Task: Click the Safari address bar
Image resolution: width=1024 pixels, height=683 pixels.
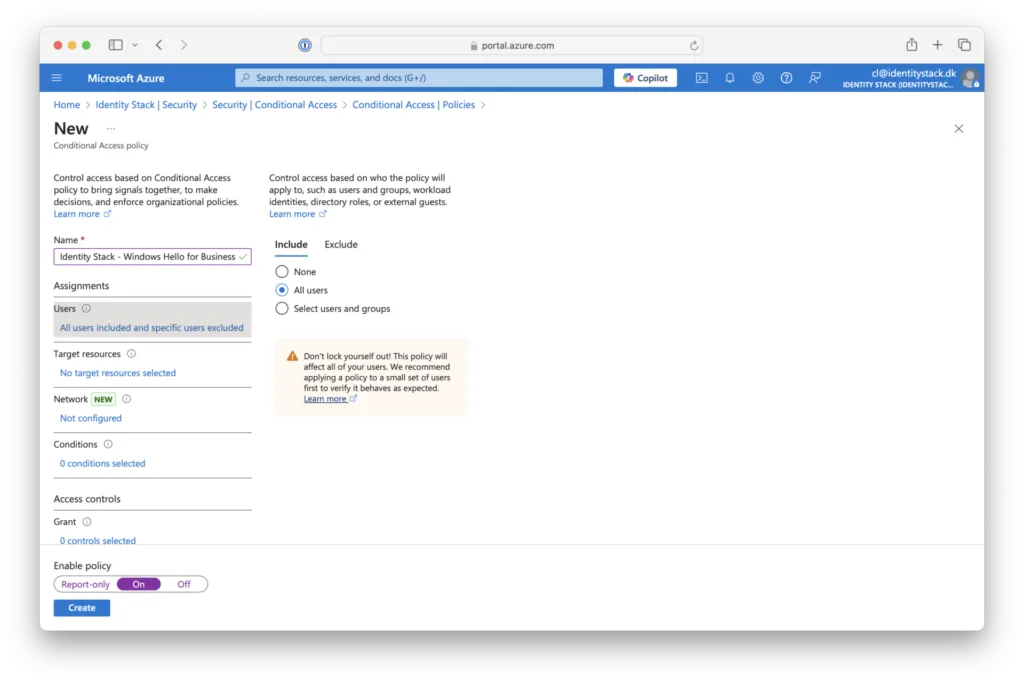Action: pyautogui.click(x=512, y=46)
